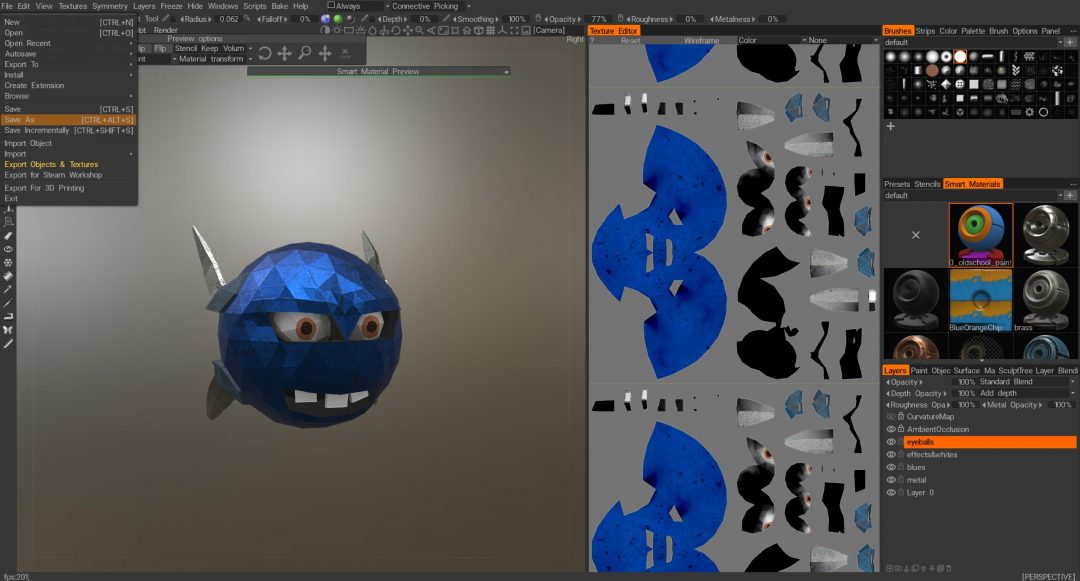This screenshot has height=581, width=1080.
Task: Select the BlueOrangeChip smart material
Action: (x=981, y=300)
